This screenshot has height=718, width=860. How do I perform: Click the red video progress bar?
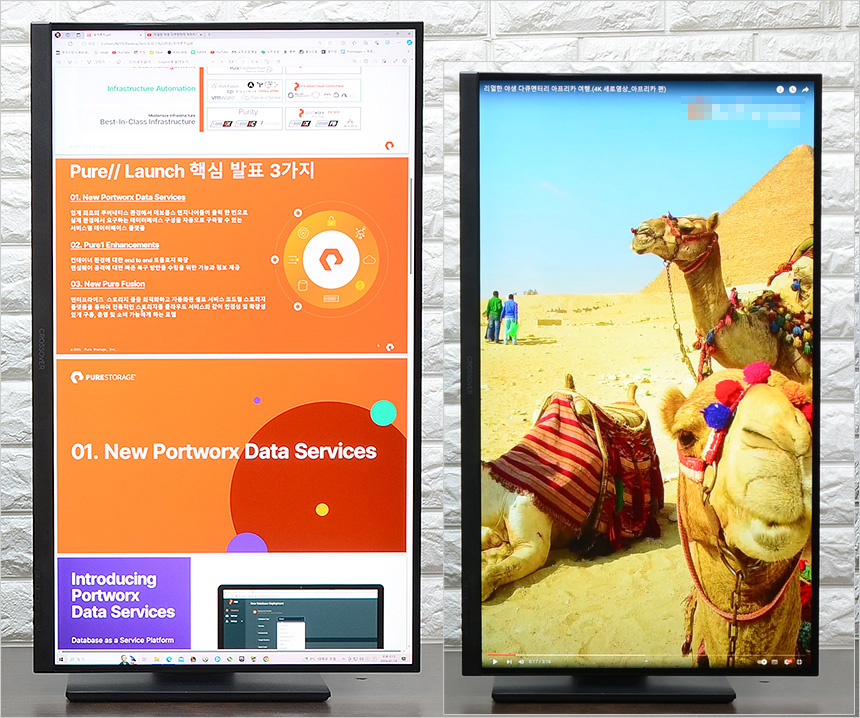tap(500, 654)
